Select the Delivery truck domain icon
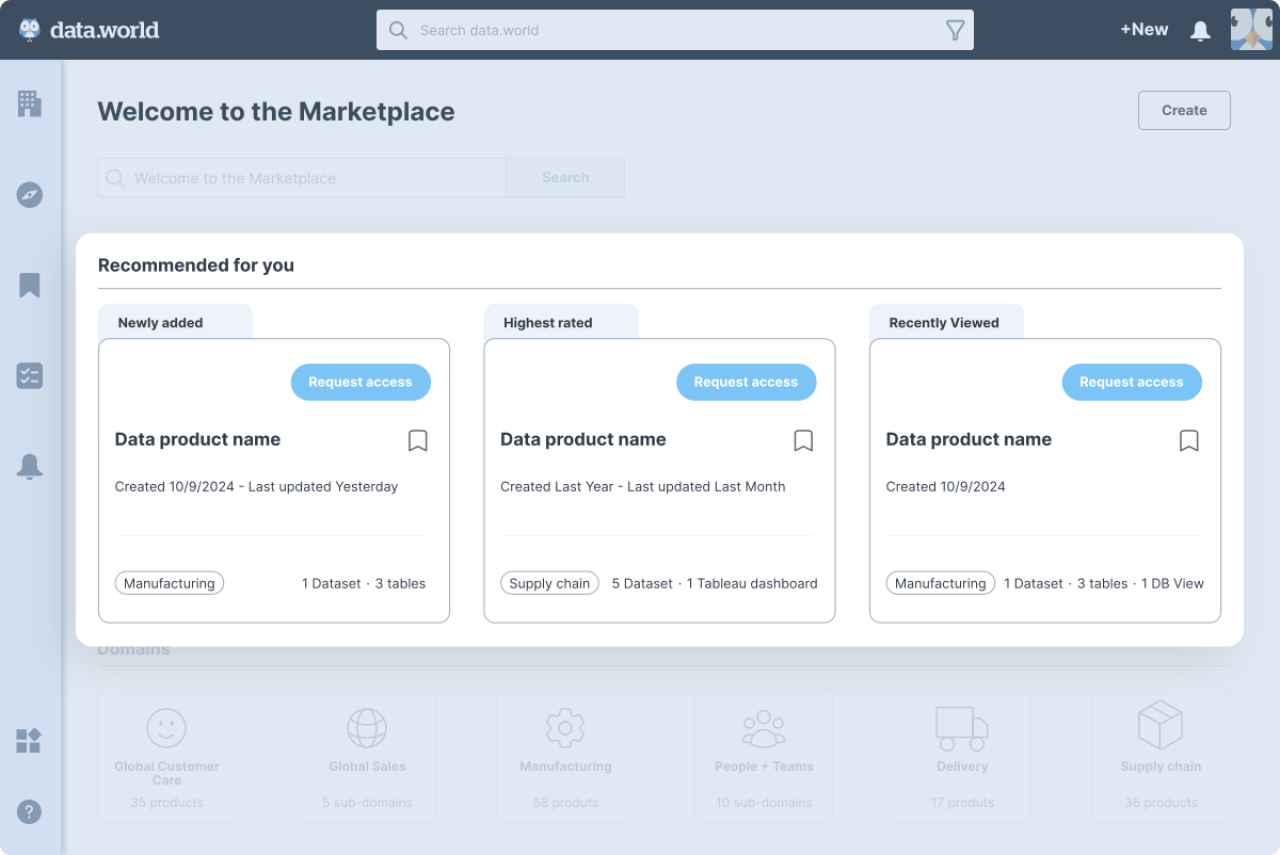This screenshot has width=1280, height=855. click(x=962, y=729)
